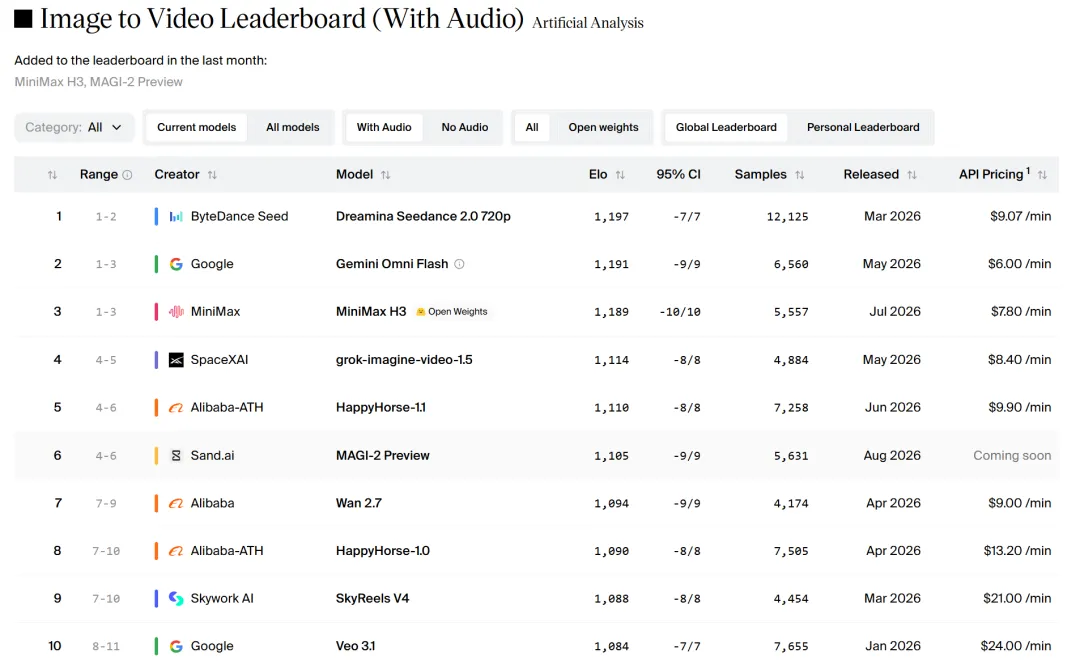
Task: Click the Open Weights badge on MiniMax H3
Action: [x=452, y=312]
